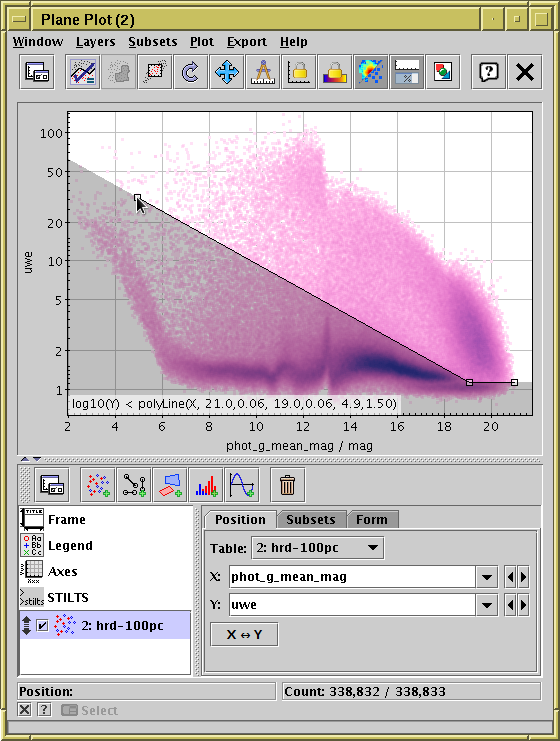Expand the Y column dropdown arrow

point(487,605)
